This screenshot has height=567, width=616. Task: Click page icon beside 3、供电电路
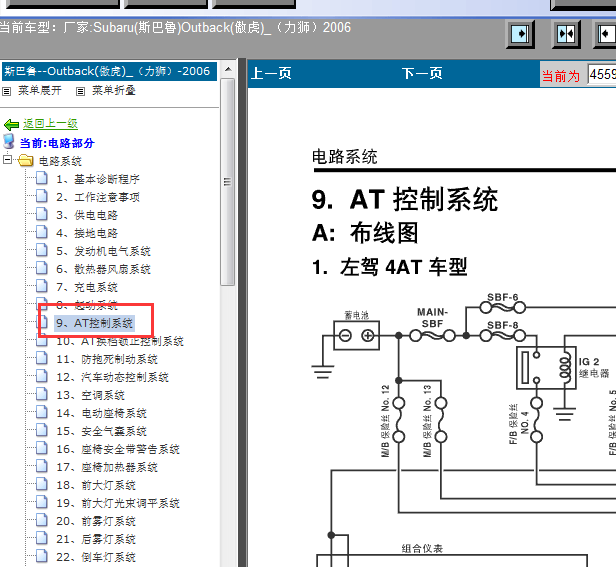(x=42, y=214)
